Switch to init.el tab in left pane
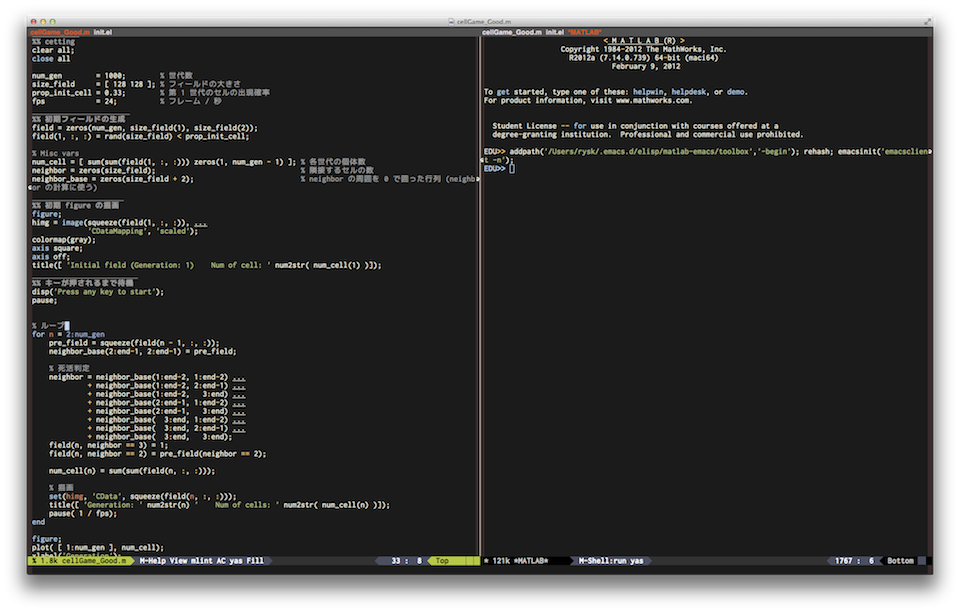The width and height of the screenshot is (960, 612). click(x=103, y=32)
